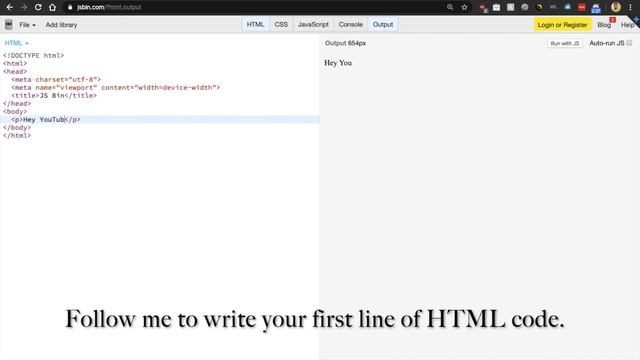Click the blue and white storefront extension icon
Image resolution: width=640 pixels, height=360 pixels.
[x=596, y=8]
